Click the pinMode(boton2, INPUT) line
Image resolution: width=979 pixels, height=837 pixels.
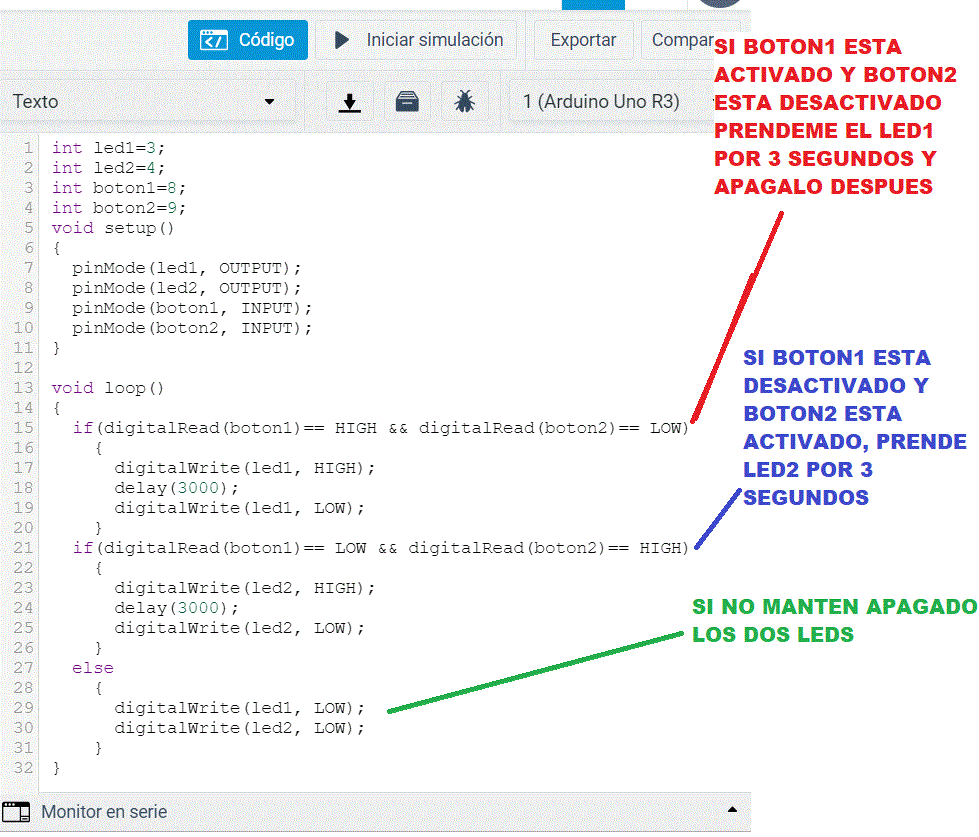click(192, 328)
